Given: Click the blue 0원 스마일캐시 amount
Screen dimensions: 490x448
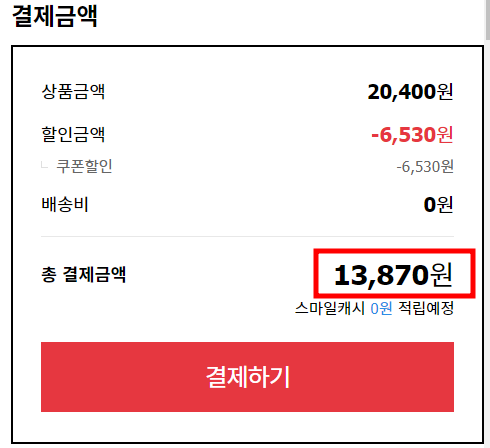Looking at the screenshot, I should pos(381,308).
